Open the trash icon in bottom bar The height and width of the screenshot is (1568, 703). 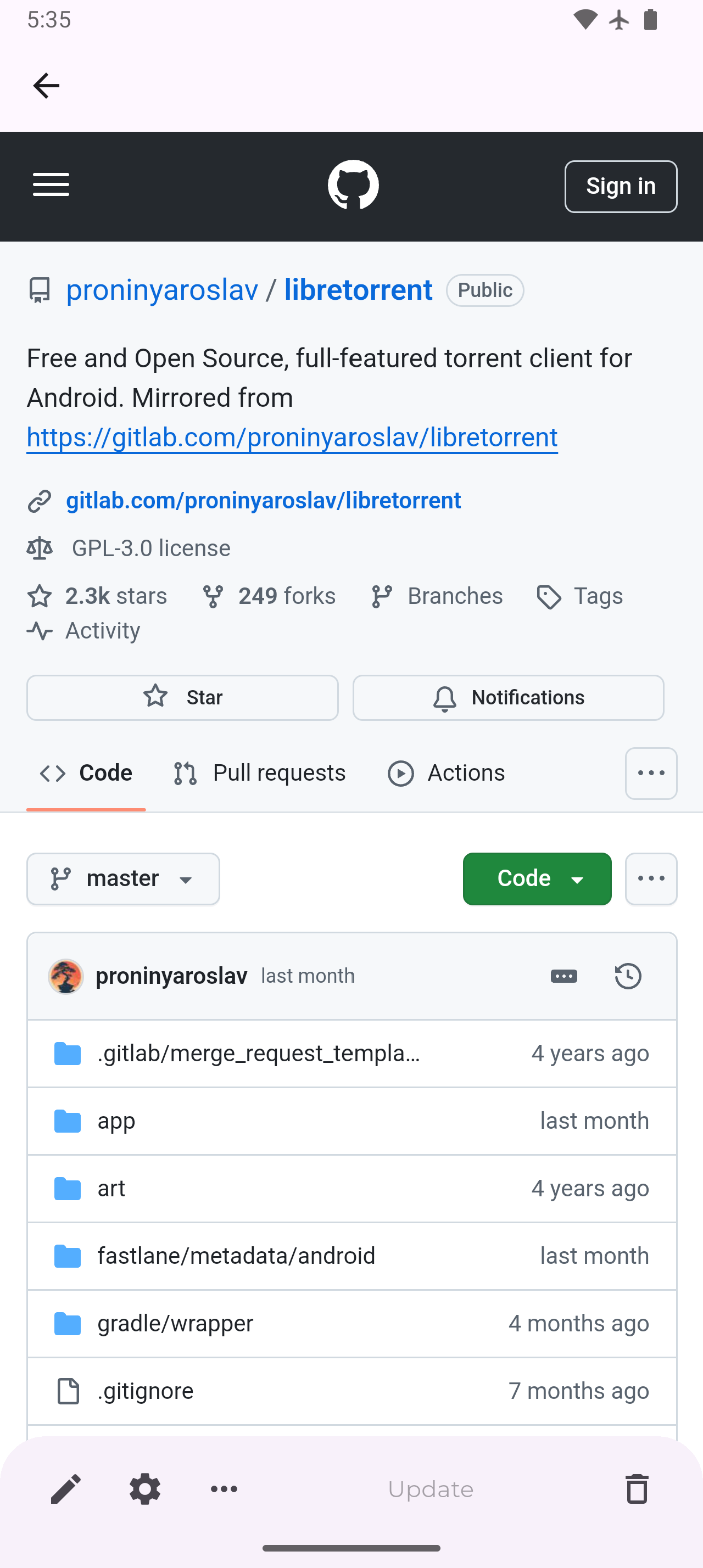(637, 1489)
